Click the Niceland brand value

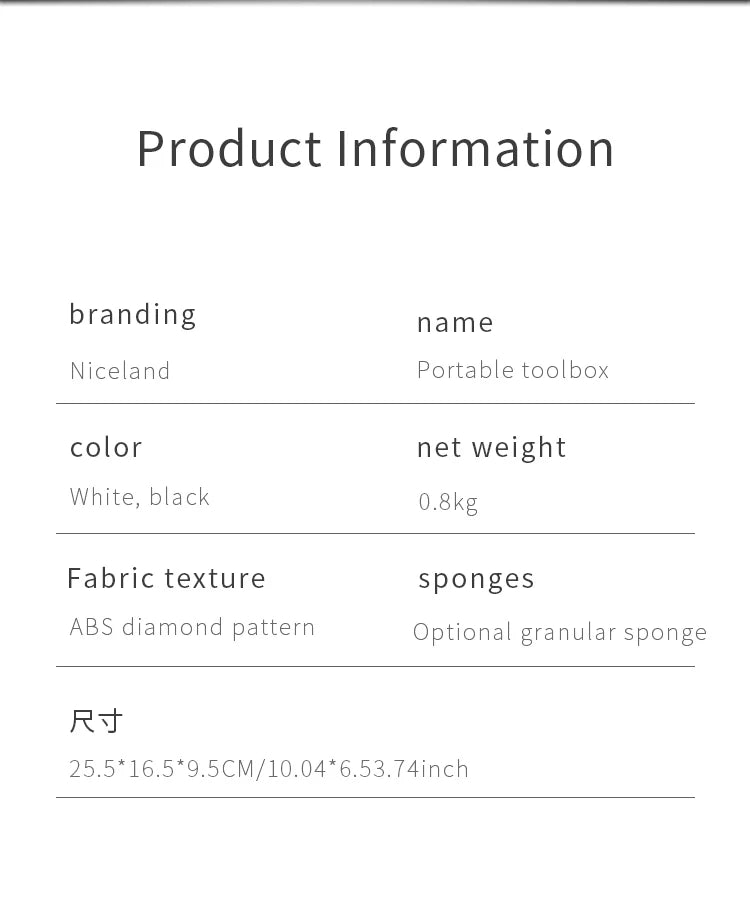(120, 371)
